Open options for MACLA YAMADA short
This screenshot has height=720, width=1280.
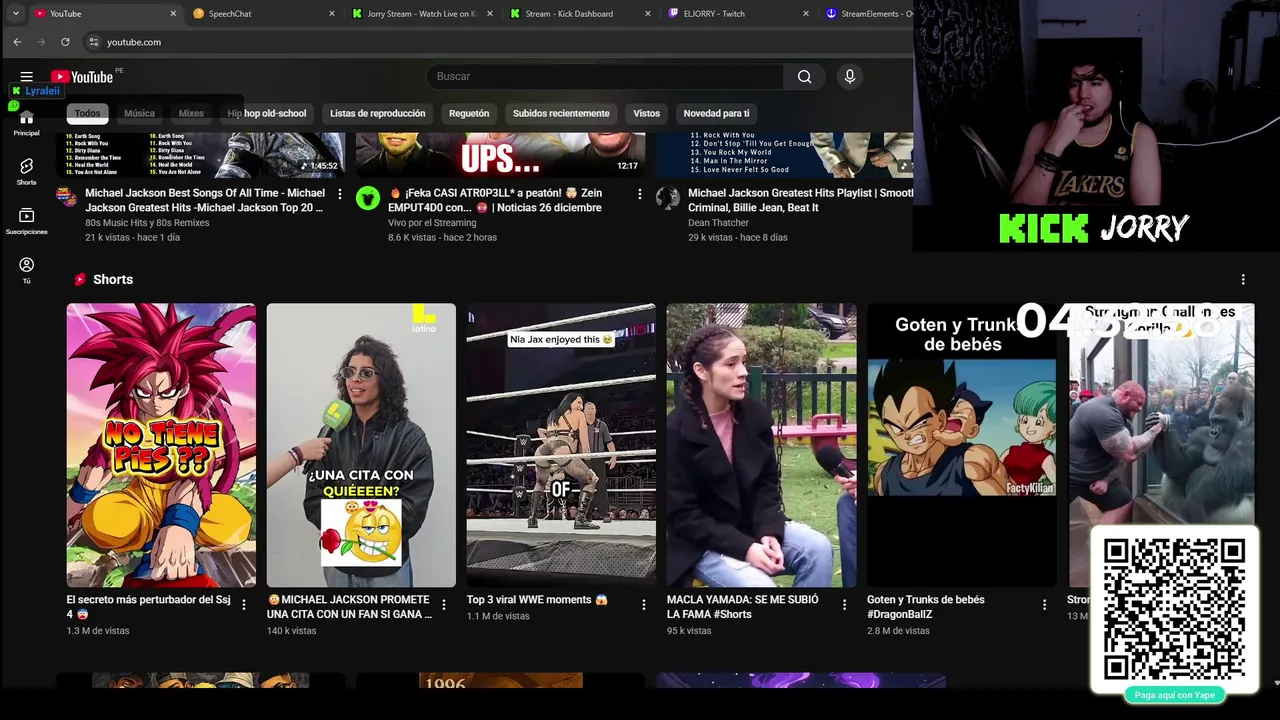(844, 605)
